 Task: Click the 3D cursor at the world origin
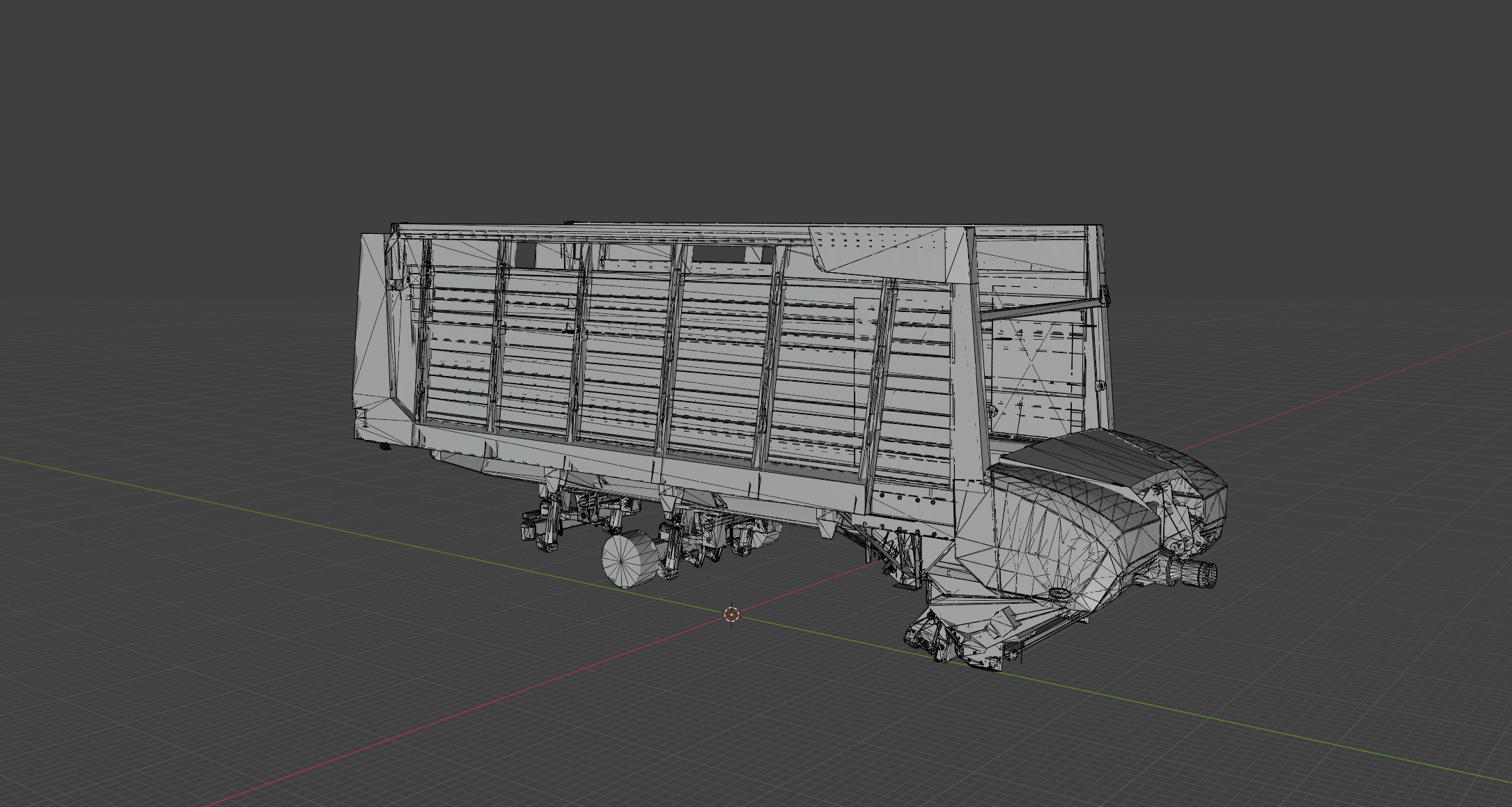[731, 613]
